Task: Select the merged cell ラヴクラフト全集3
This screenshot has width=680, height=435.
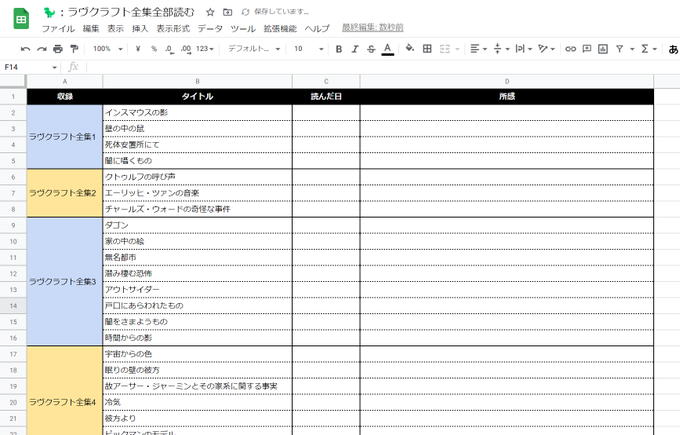Action: coord(65,281)
